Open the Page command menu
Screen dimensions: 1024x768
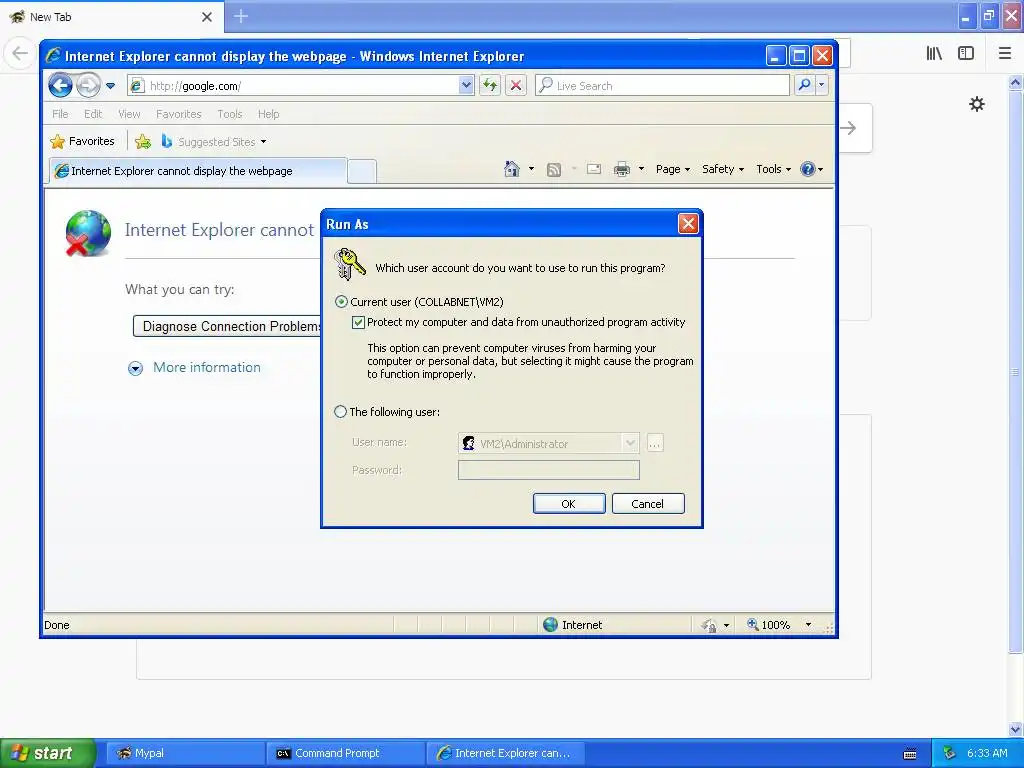click(673, 169)
